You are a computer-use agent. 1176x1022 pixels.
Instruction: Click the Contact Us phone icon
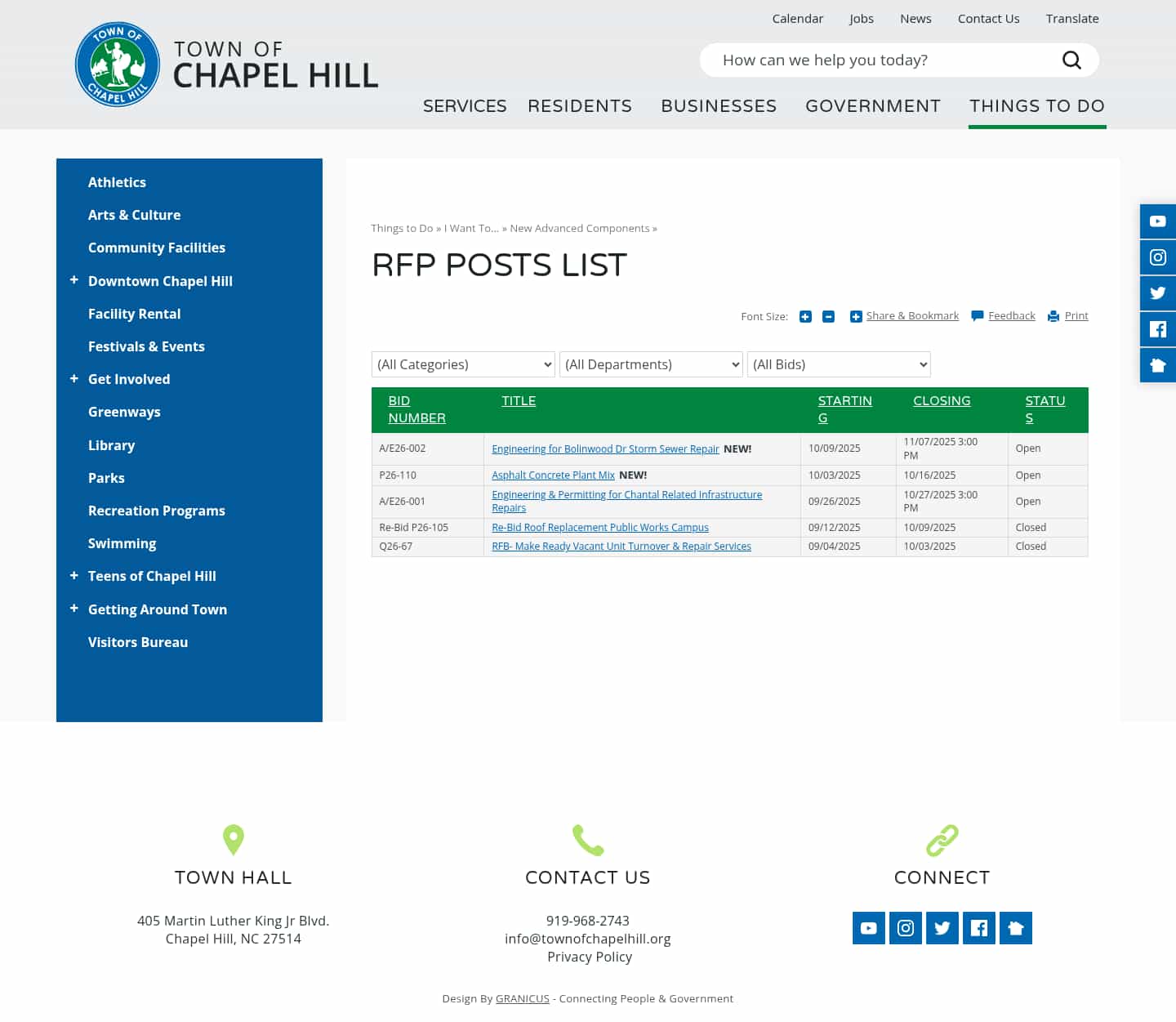pyautogui.click(x=588, y=840)
